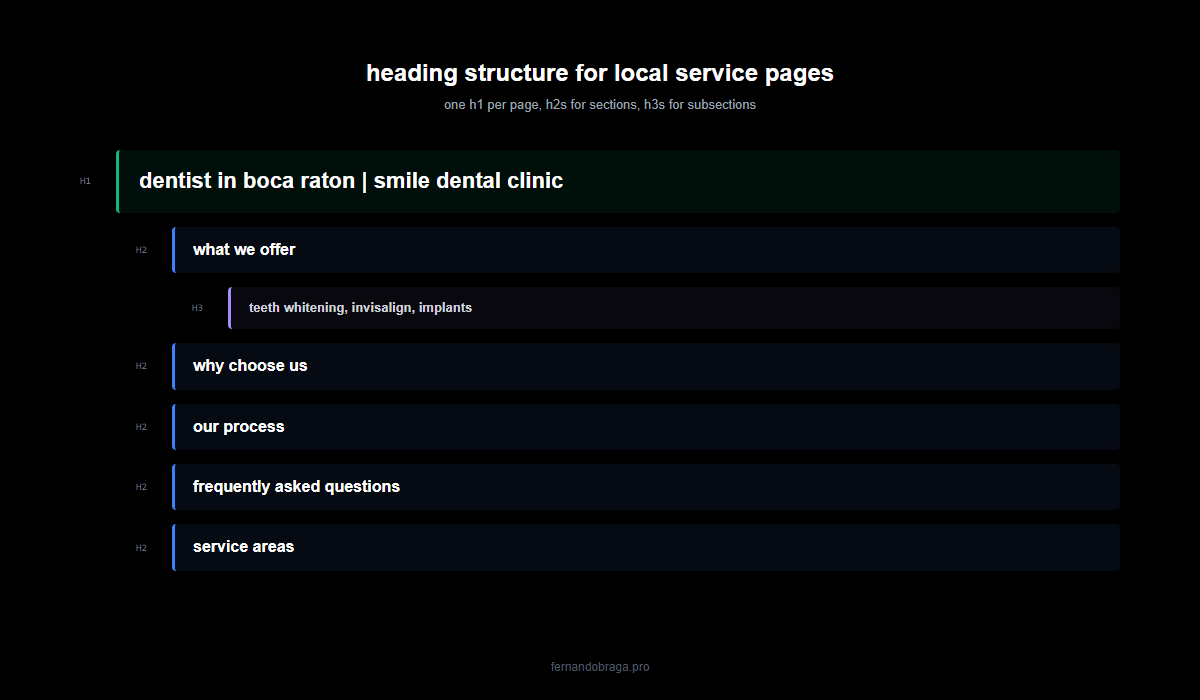The image size is (1200, 700).
Task: Click the H2 label beside 'frequently asked questions'
Action: [141, 487]
